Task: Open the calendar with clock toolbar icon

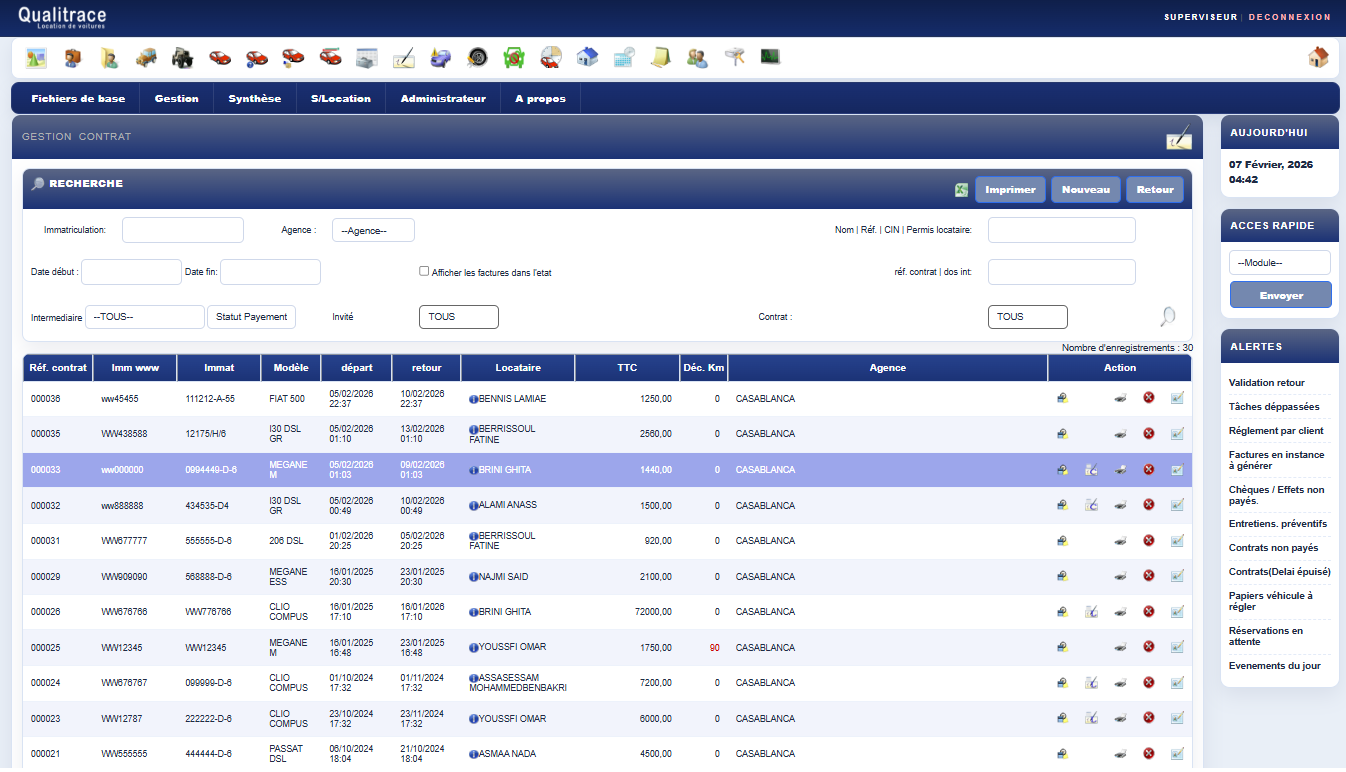Action: click(x=624, y=58)
